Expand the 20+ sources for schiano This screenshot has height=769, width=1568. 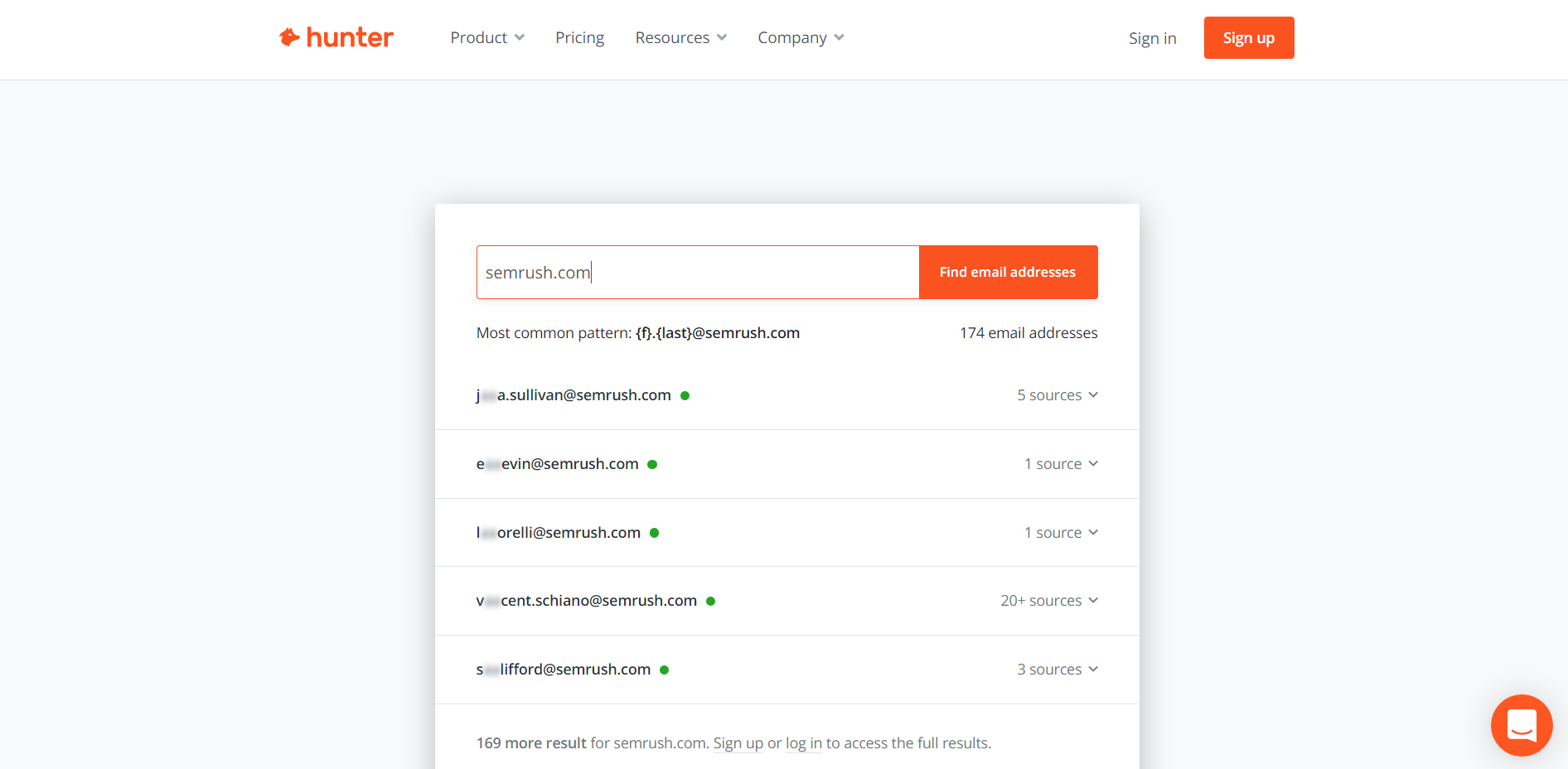pyautogui.click(x=1049, y=601)
